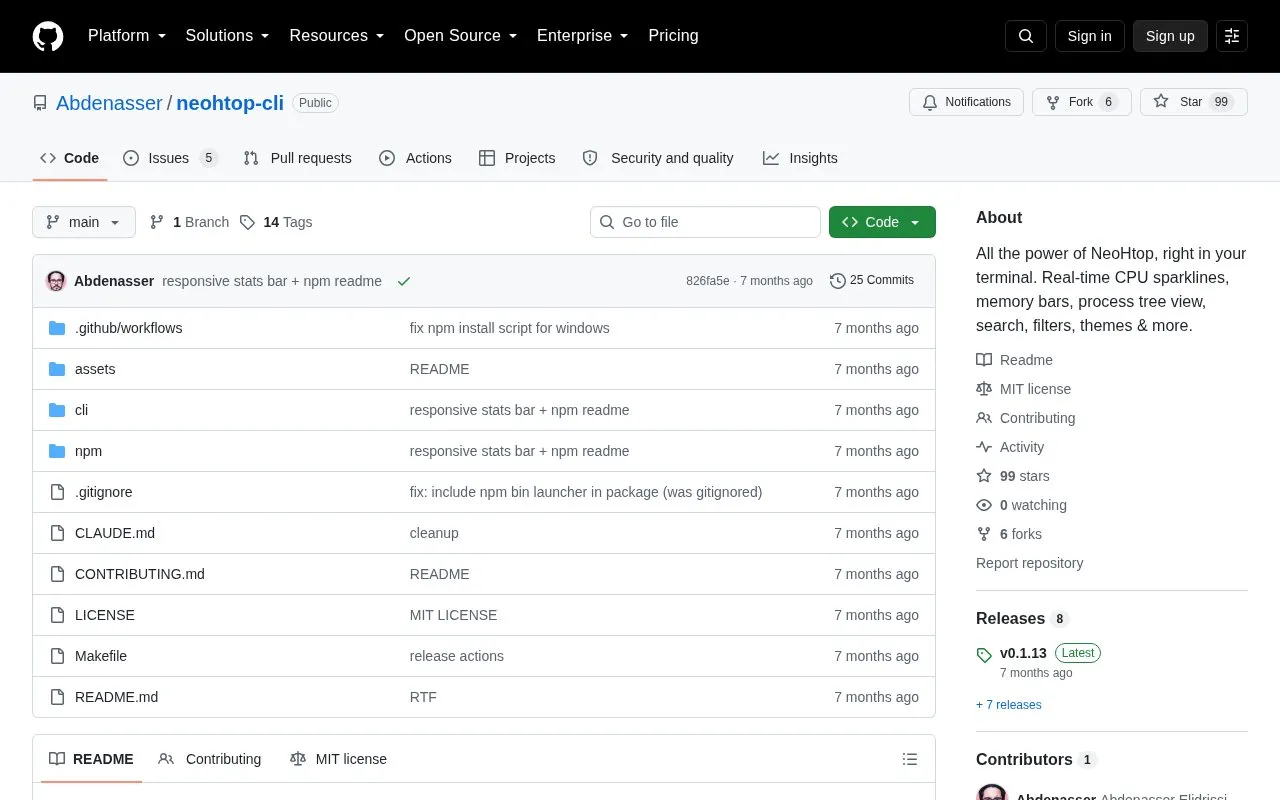The height and width of the screenshot is (800, 1280).
Task: Click the .github/workflows folder icon
Action: coord(57,328)
